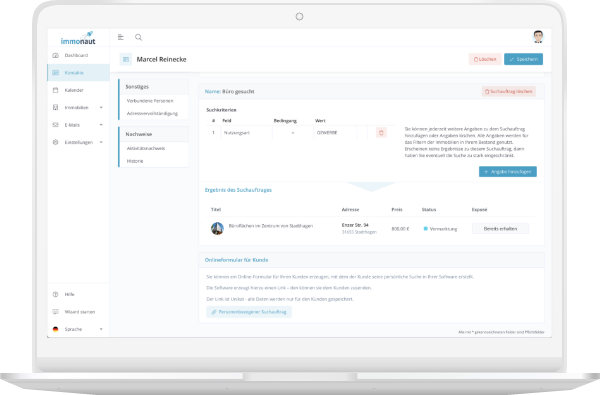Screen dimensions: 600x395
Task: Click Angabe hinzufügen button
Action: [x=508, y=172]
